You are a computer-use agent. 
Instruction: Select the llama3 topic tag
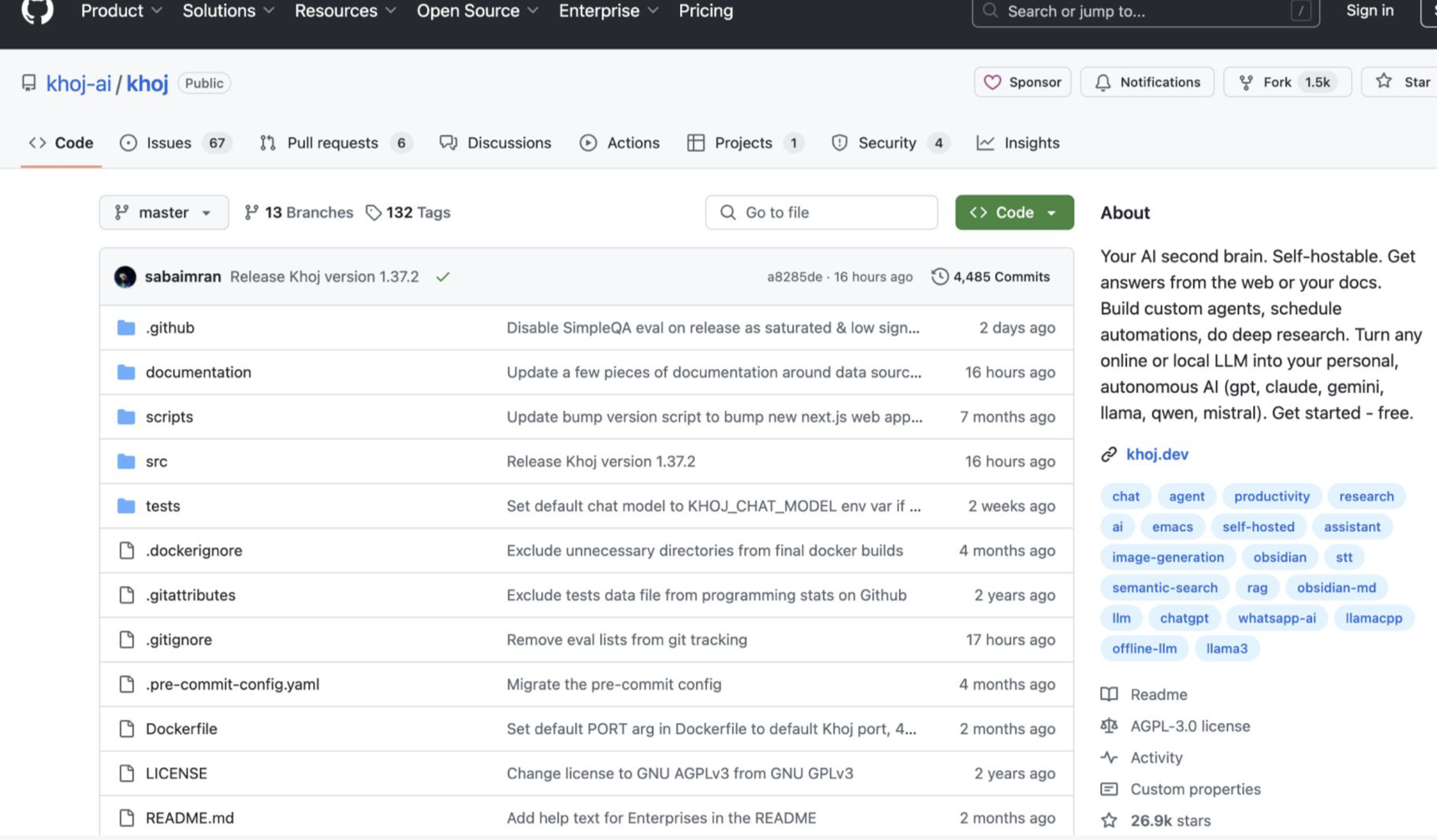(1226, 649)
